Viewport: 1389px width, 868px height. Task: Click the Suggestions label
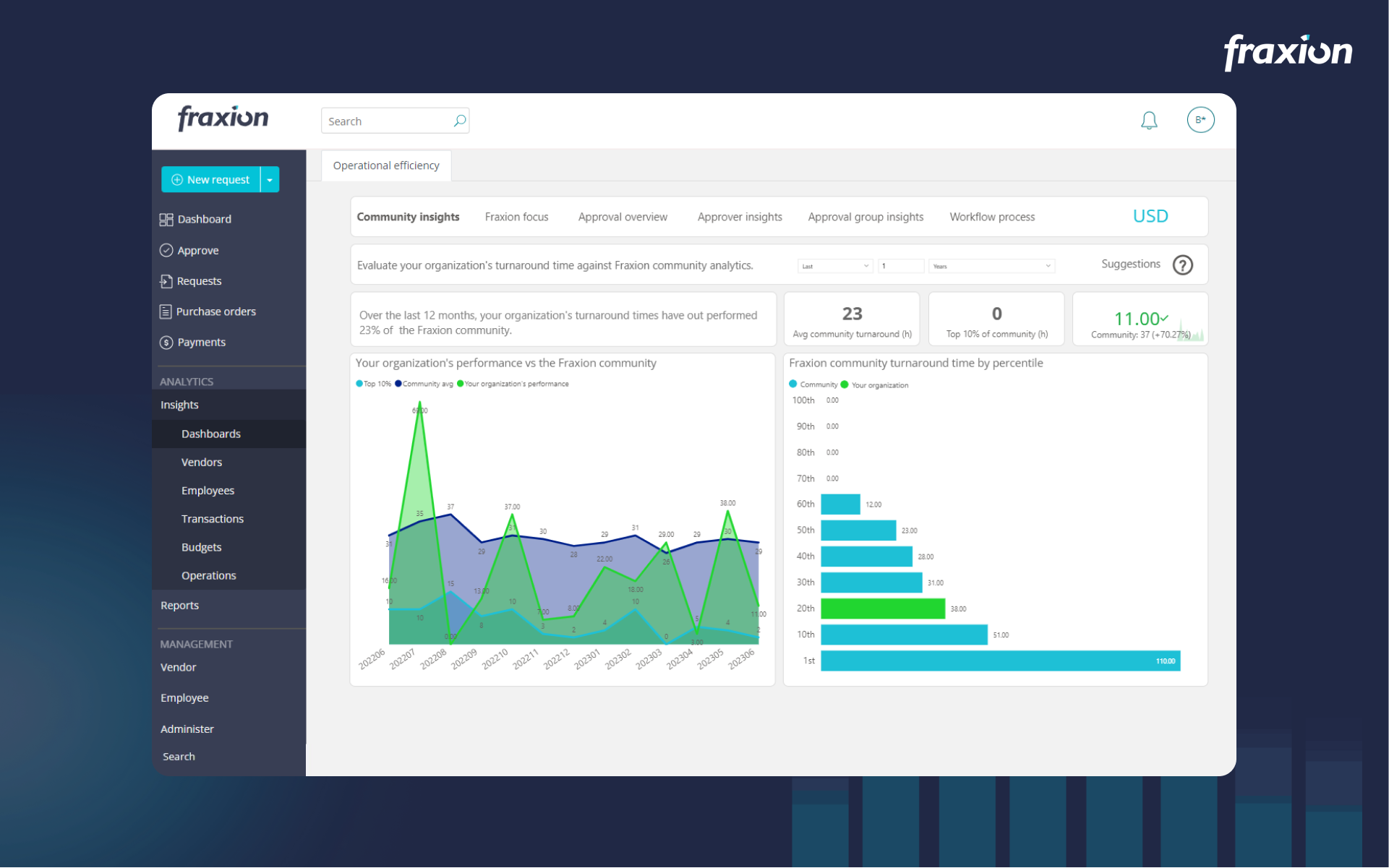coord(1130,265)
